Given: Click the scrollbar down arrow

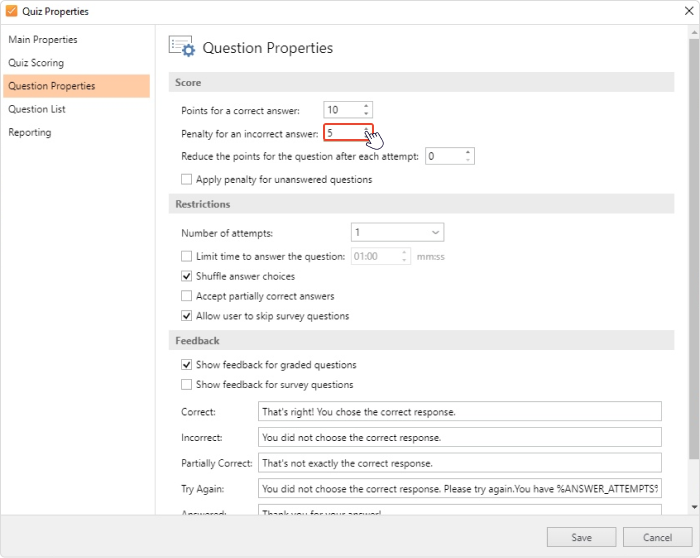Looking at the screenshot, I should pyautogui.click(x=694, y=507).
